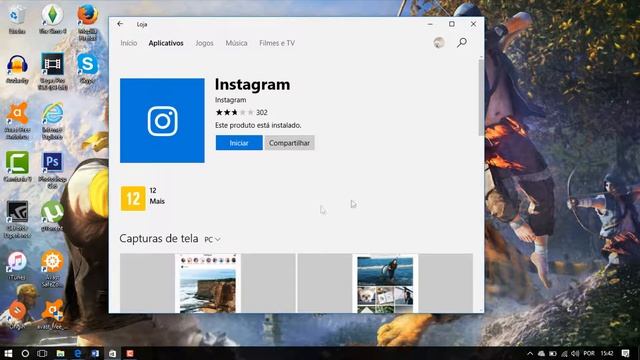Click the Compartilhar button
Screen dimensions: 640x360
click(x=289, y=143)
